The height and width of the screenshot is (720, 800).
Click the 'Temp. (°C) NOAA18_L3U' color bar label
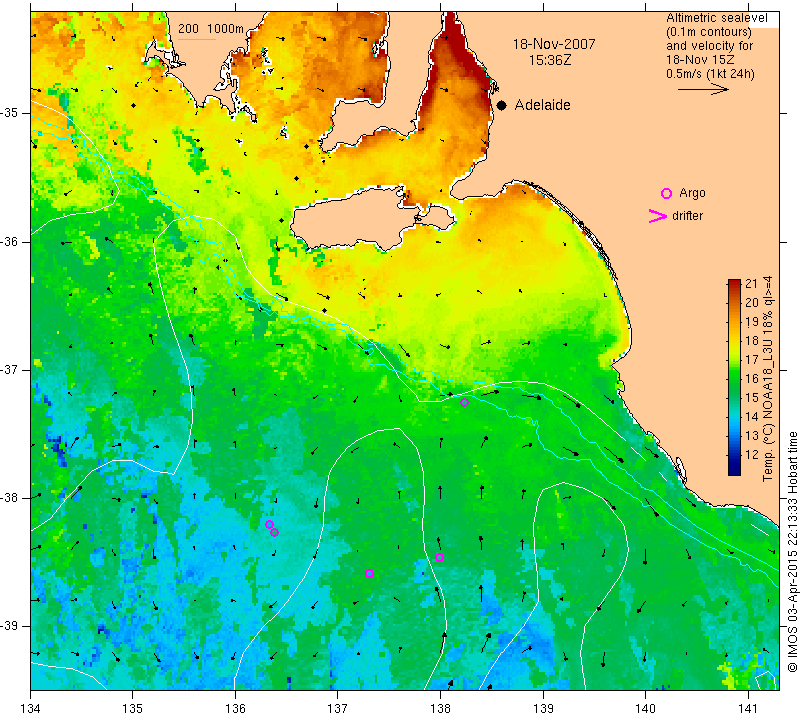coord(767,379)
